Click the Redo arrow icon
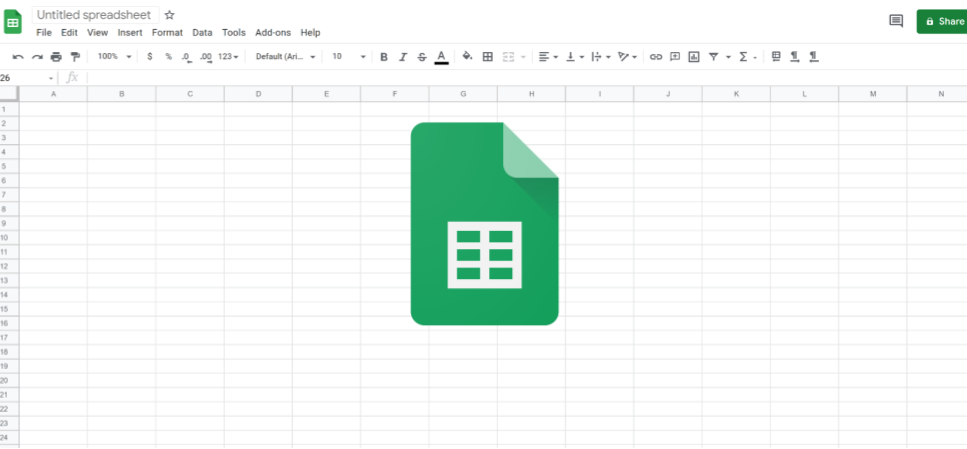 coord(37,57)
